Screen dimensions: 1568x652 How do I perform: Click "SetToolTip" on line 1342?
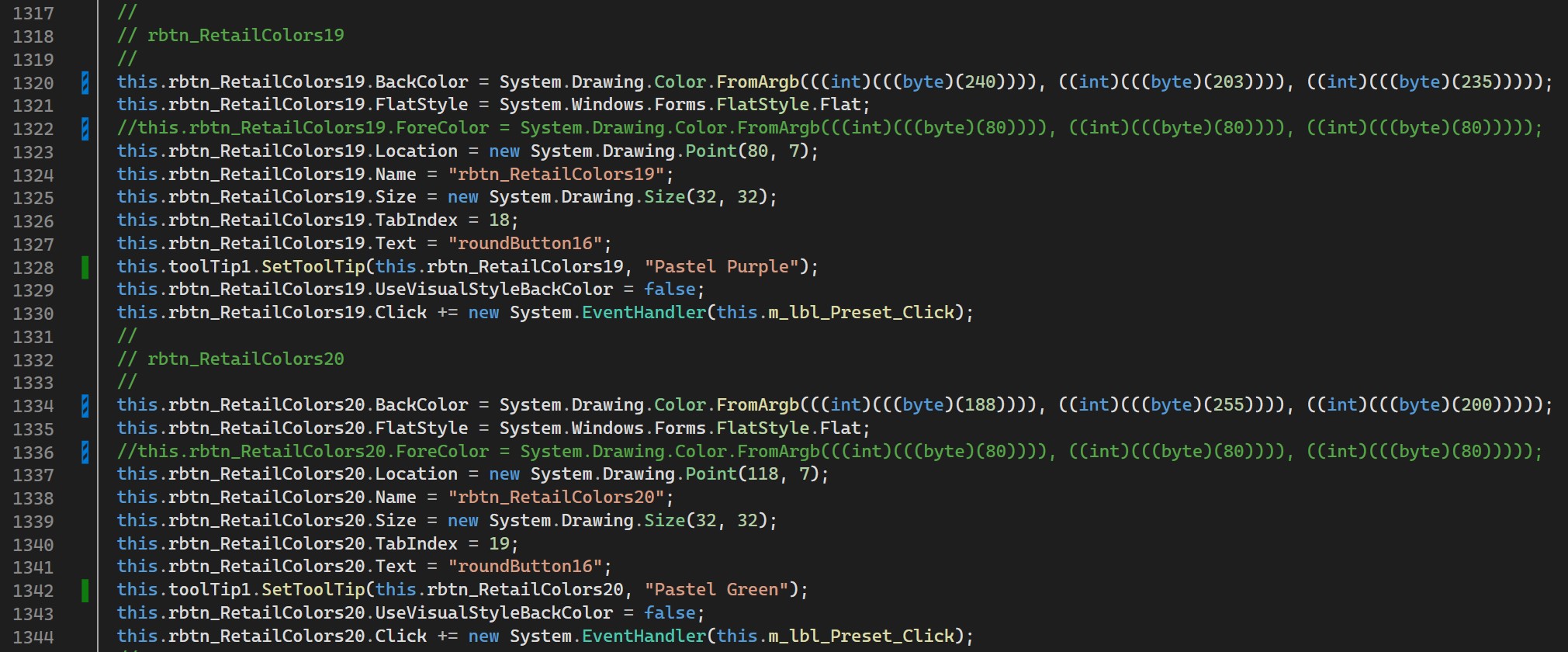point(313,590)
